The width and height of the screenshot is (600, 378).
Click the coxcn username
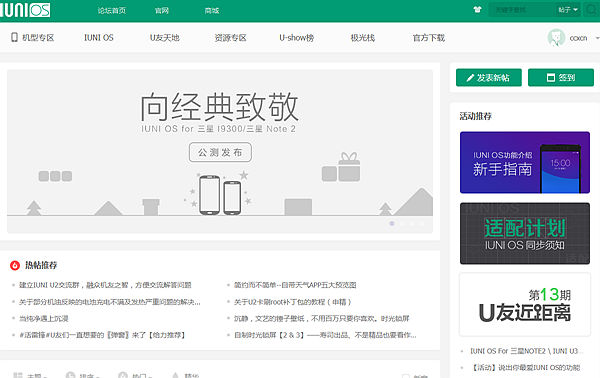[578, 38]
